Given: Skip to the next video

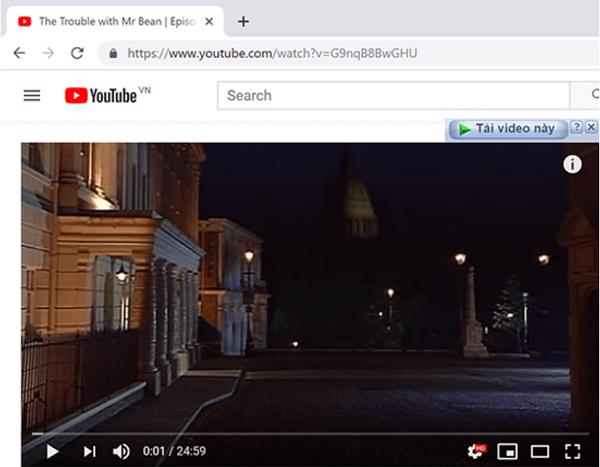Looking at the screenshot, I should pos(89,451).
